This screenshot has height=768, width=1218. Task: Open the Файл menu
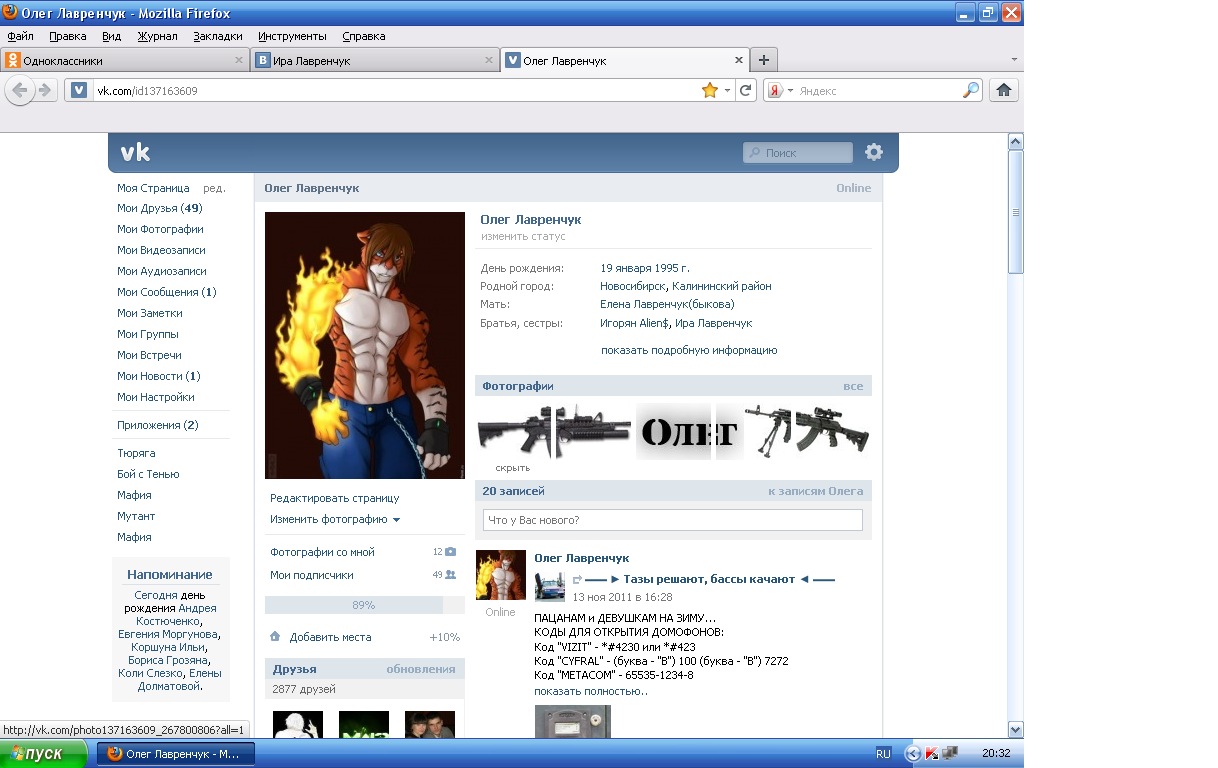pos(20,36)
